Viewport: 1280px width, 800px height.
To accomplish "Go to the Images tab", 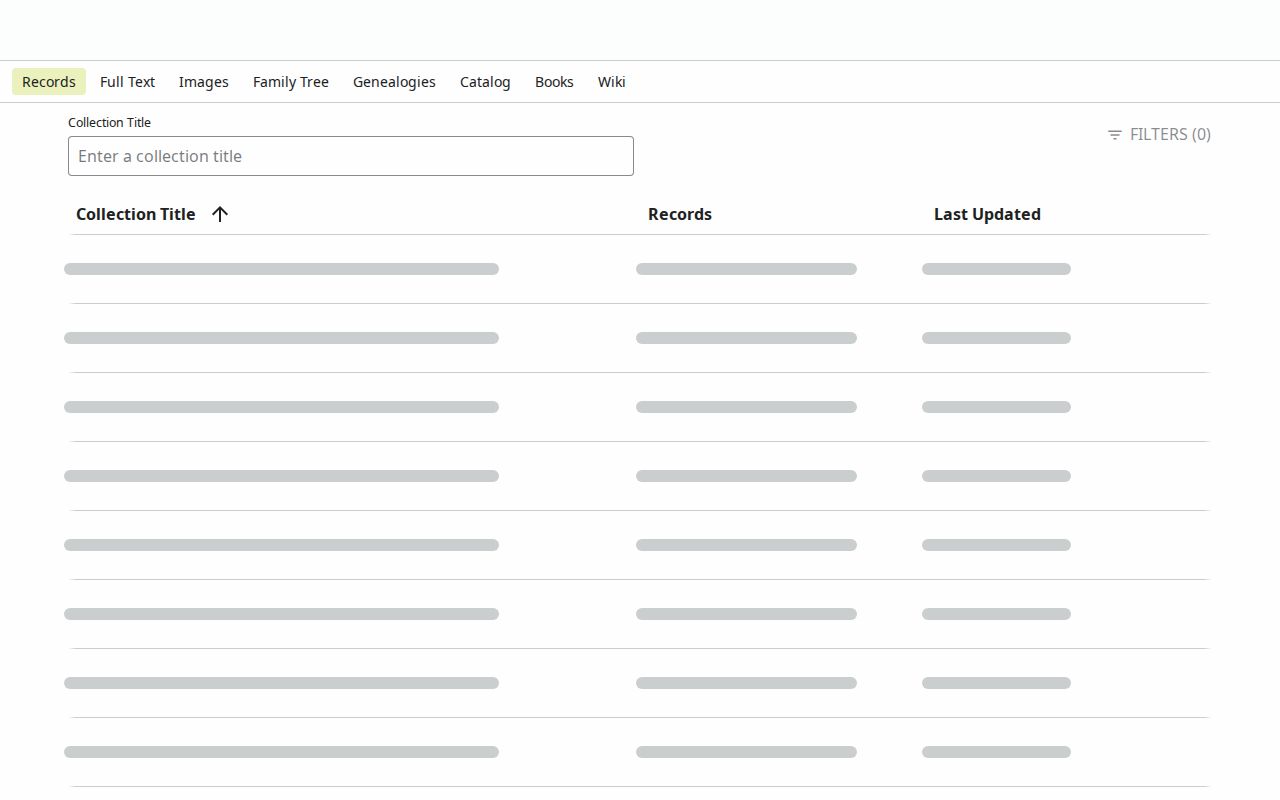I will click(x=204, y=82).
